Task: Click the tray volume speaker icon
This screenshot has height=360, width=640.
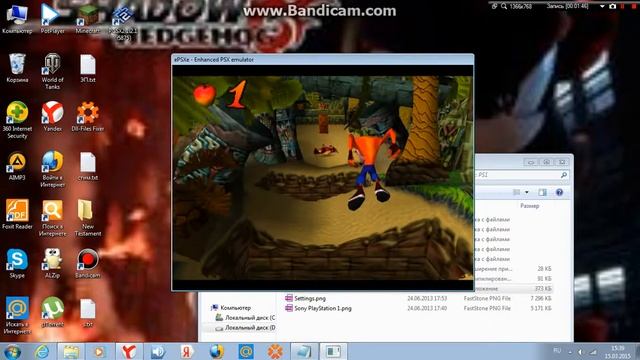Action: 580,352
